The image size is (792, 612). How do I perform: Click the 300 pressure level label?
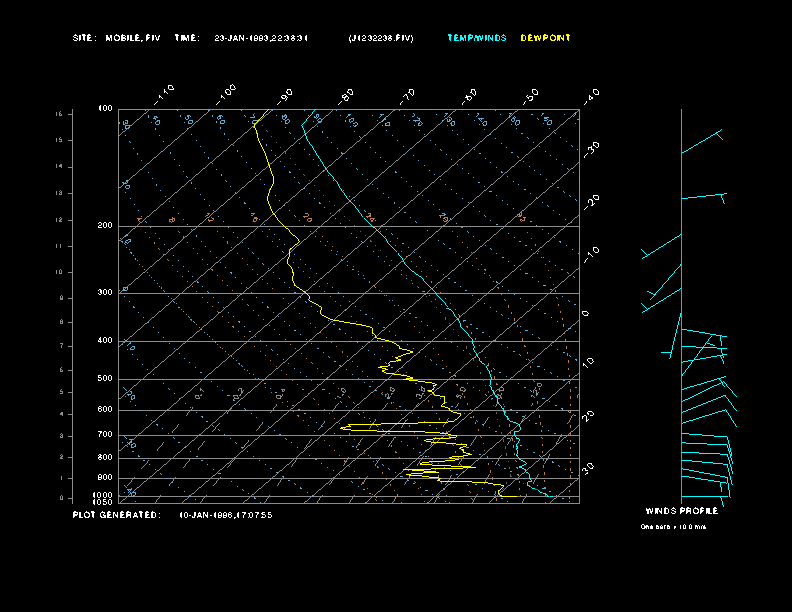pos(105,292)
